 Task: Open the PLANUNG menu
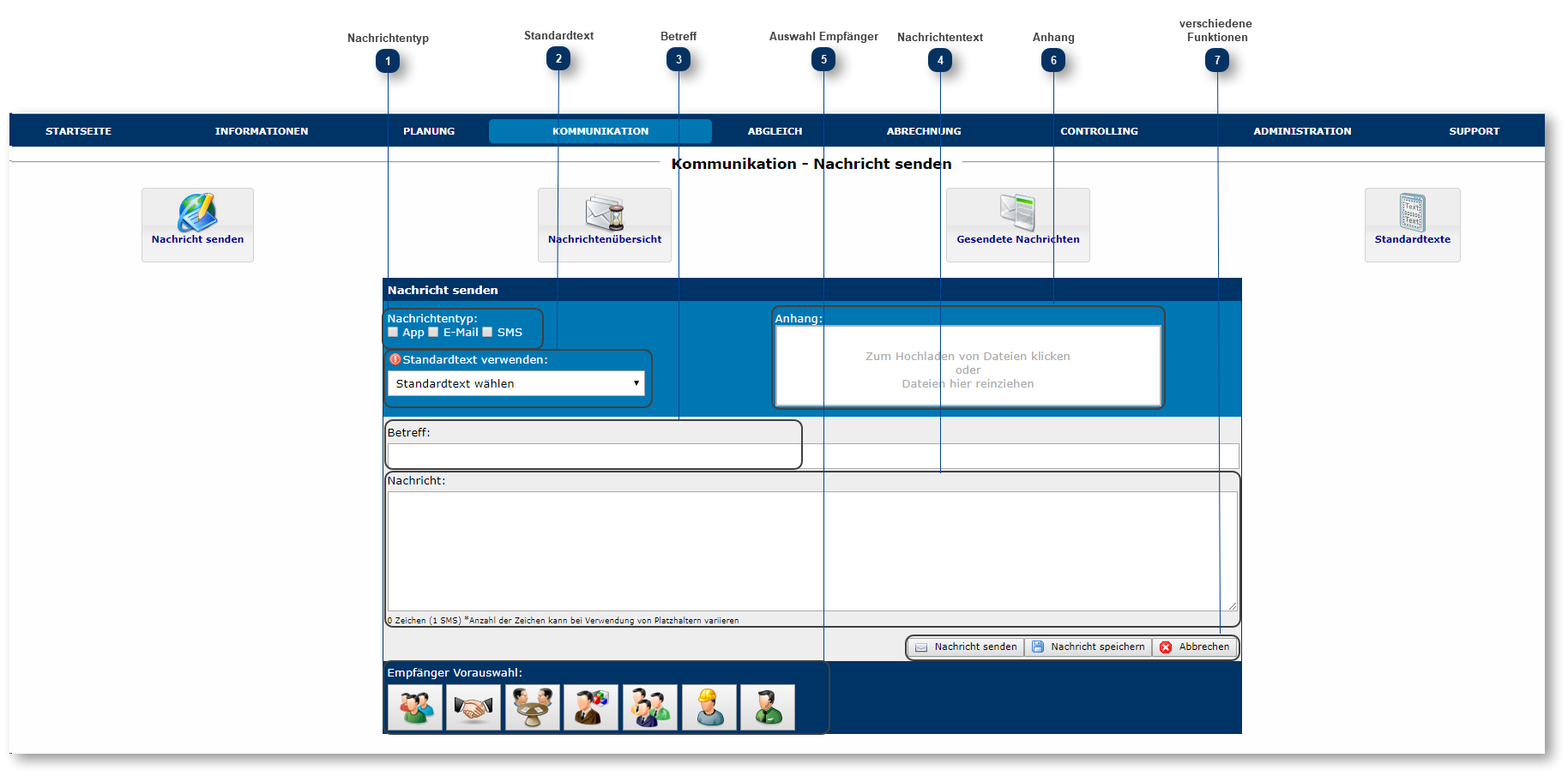pyautogui.click(x=429, y=131)
